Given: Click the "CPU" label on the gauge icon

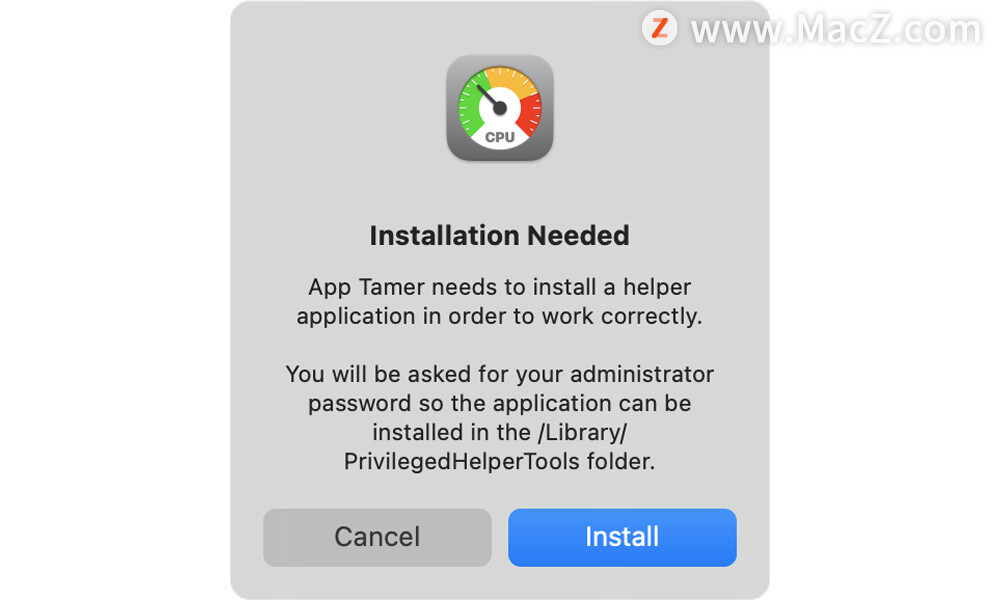Looking at the screenshot, I should click(x=499, y=136).
